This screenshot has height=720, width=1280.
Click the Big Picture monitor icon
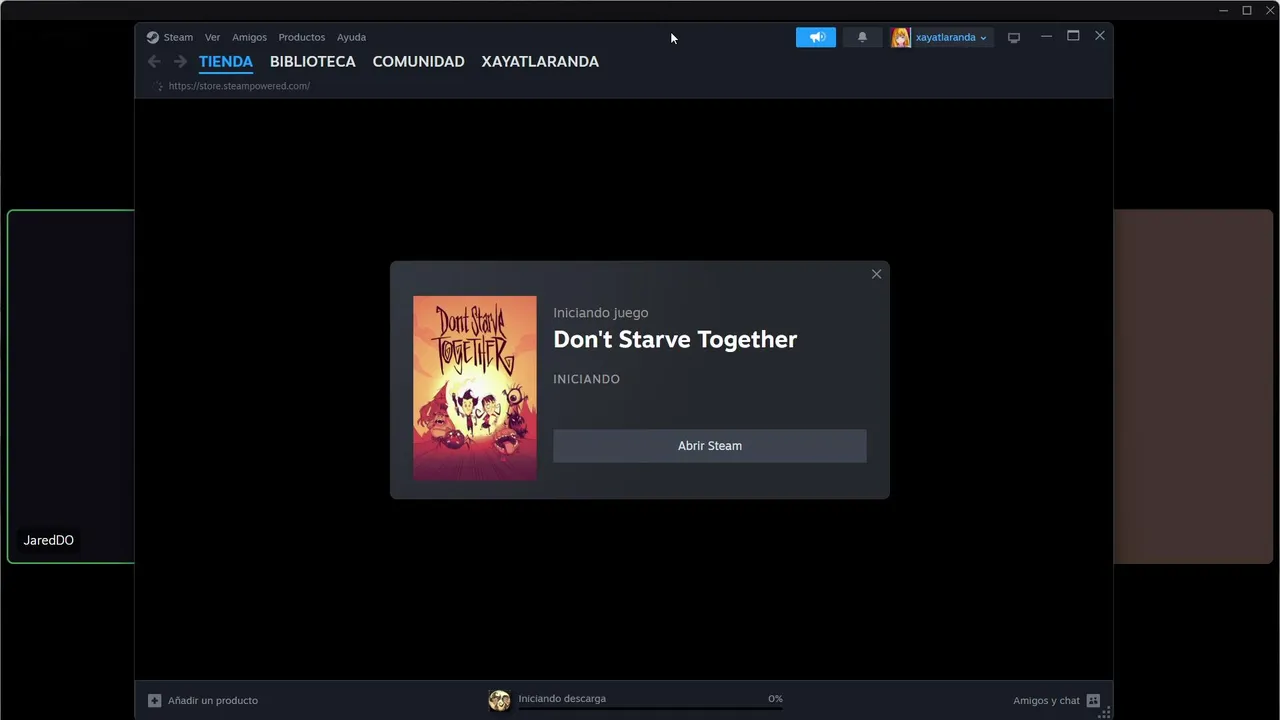point(1014,38)
